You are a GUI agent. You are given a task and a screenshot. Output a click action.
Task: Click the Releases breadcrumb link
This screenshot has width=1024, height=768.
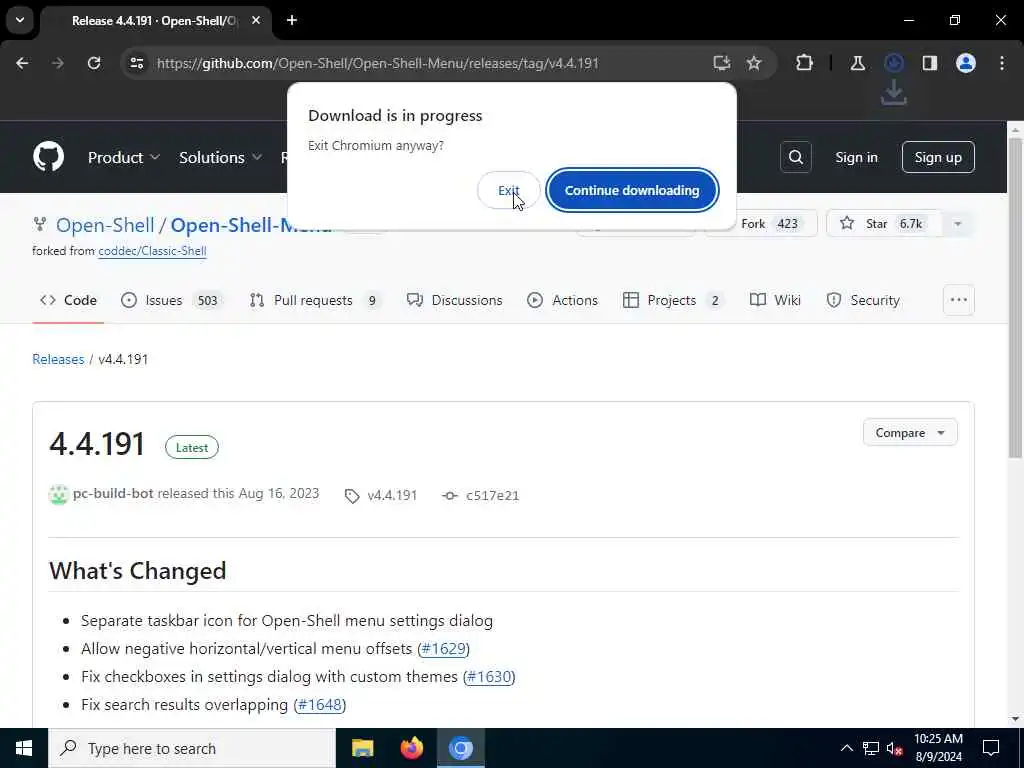pos(58,359)
